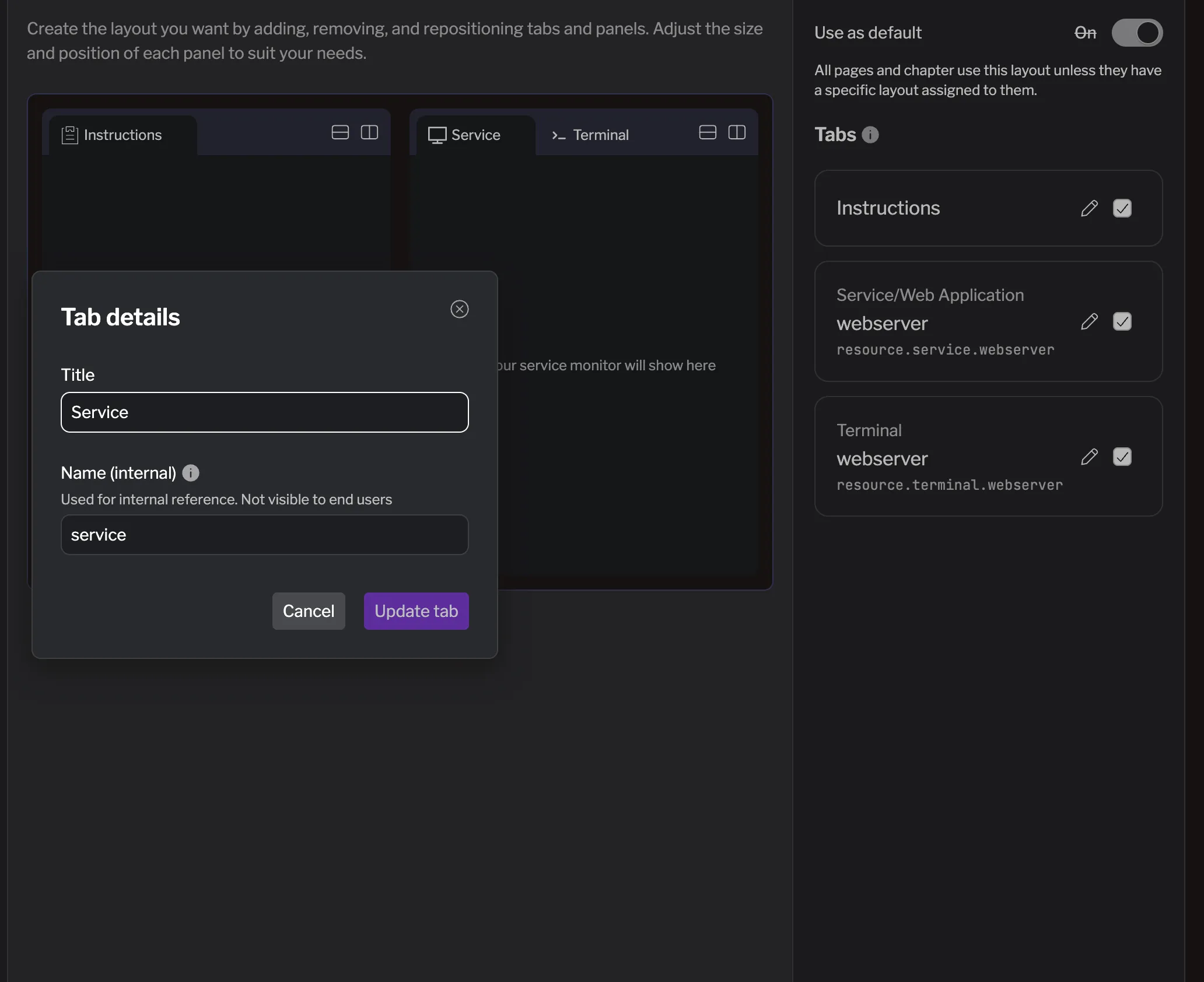
Task: Click the Update tab button
Action: coord(416,611)
